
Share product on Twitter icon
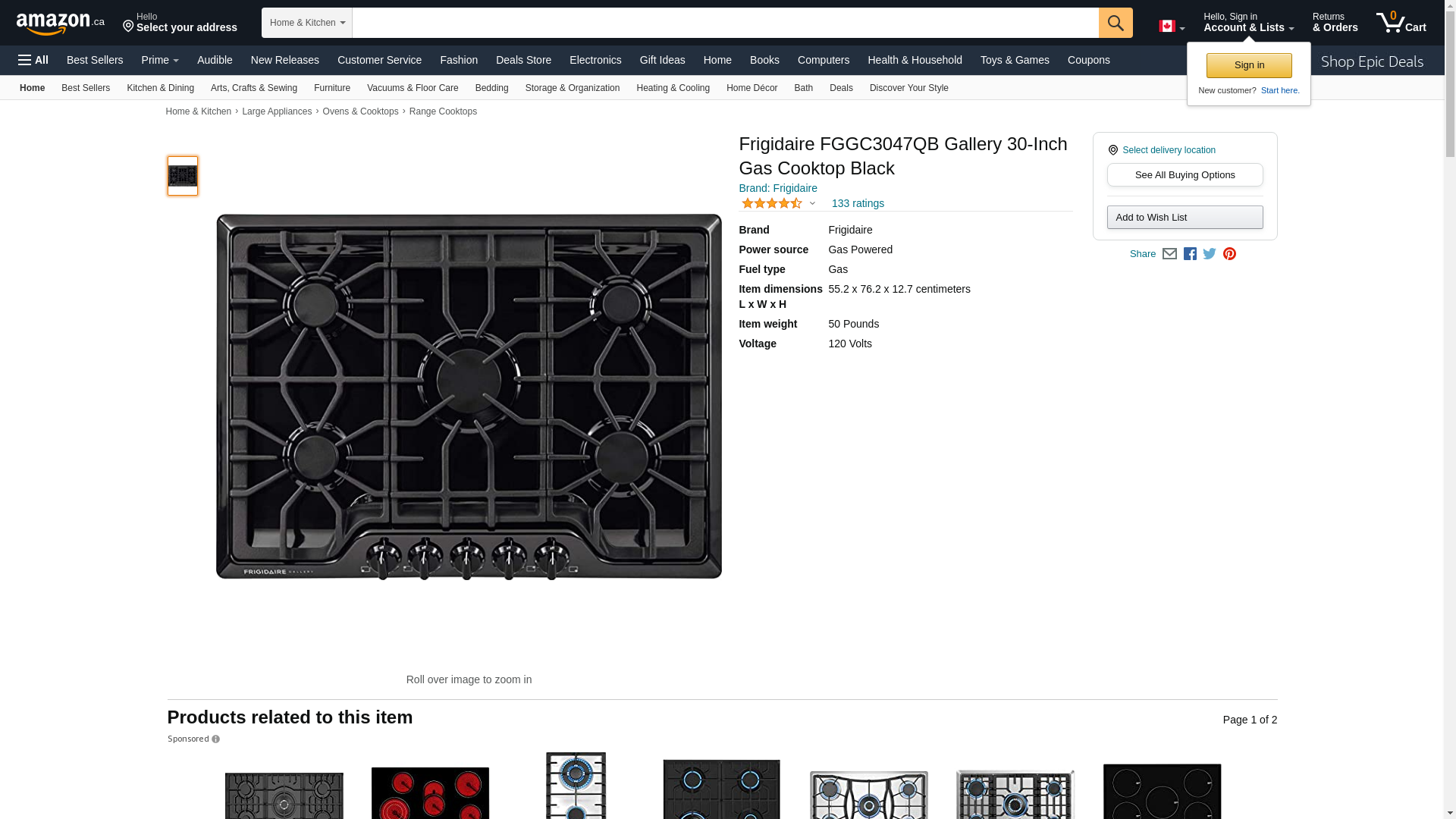(1210, 254)
